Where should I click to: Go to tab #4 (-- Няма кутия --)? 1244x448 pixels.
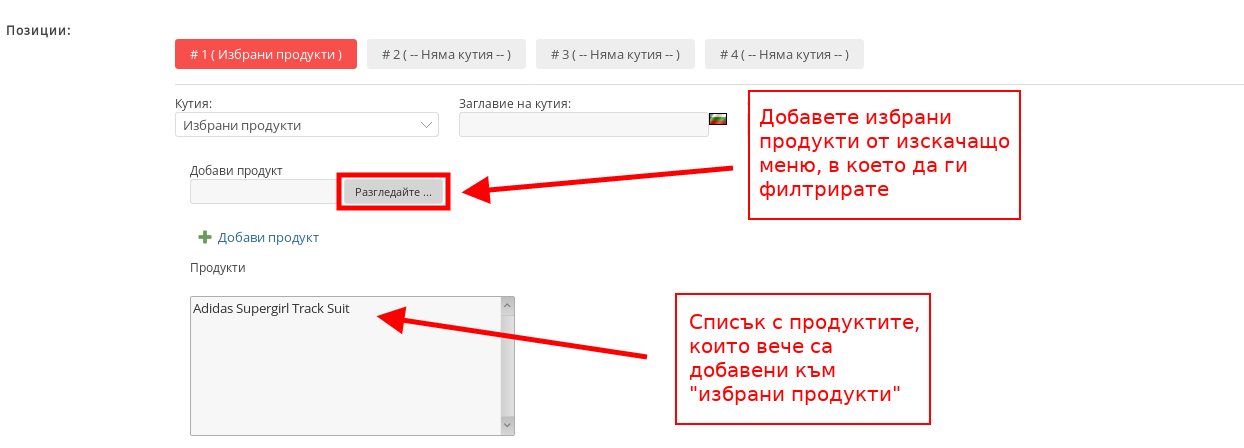784,54
